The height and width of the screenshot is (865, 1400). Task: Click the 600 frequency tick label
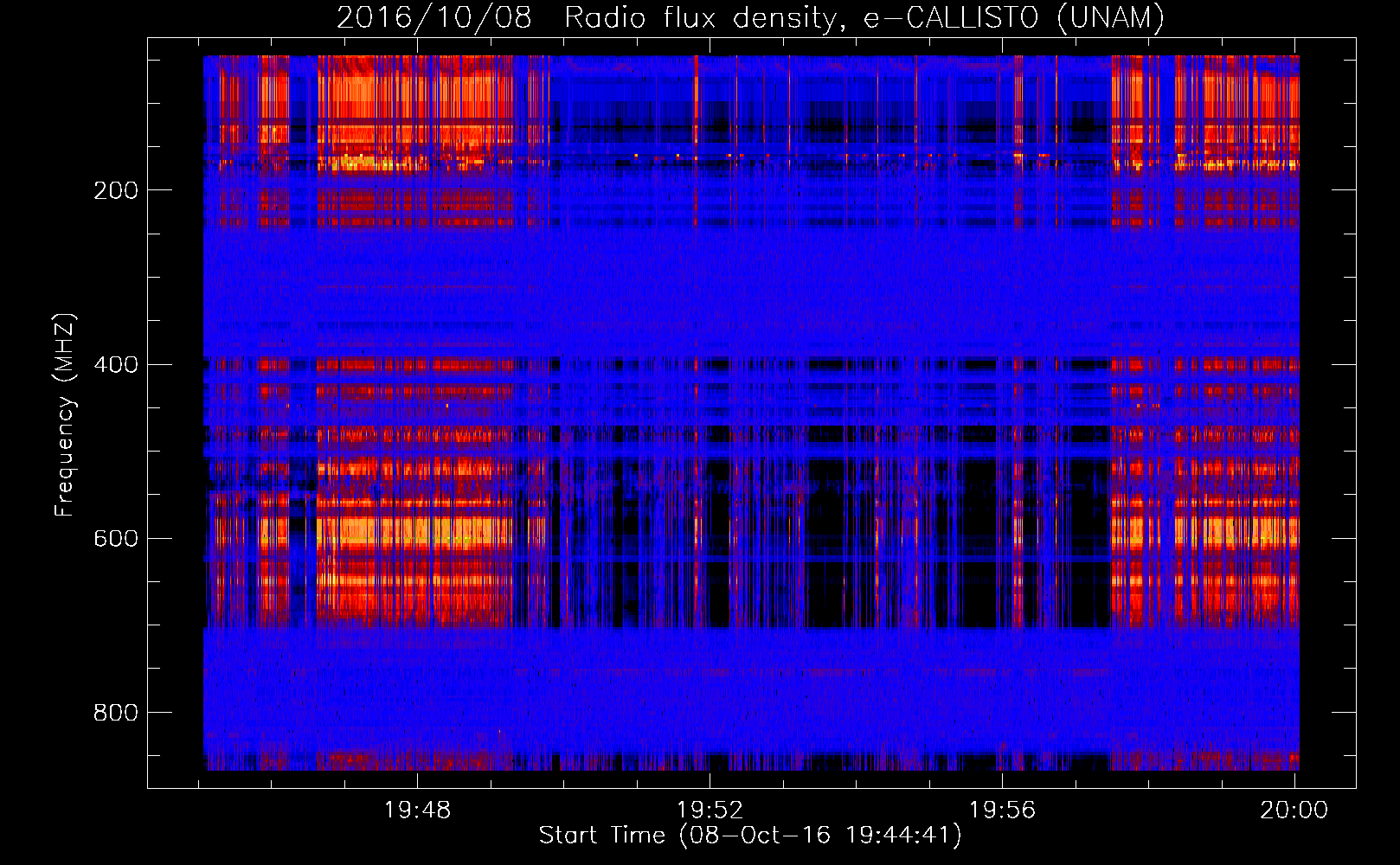116,538
